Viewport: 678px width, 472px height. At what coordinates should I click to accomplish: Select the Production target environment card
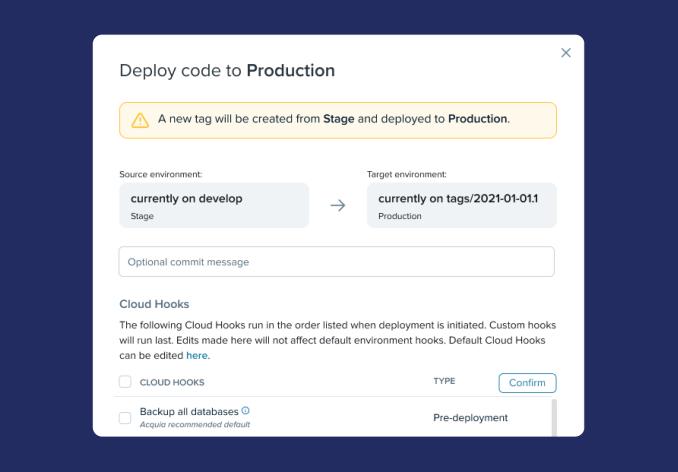pos(461,205)
